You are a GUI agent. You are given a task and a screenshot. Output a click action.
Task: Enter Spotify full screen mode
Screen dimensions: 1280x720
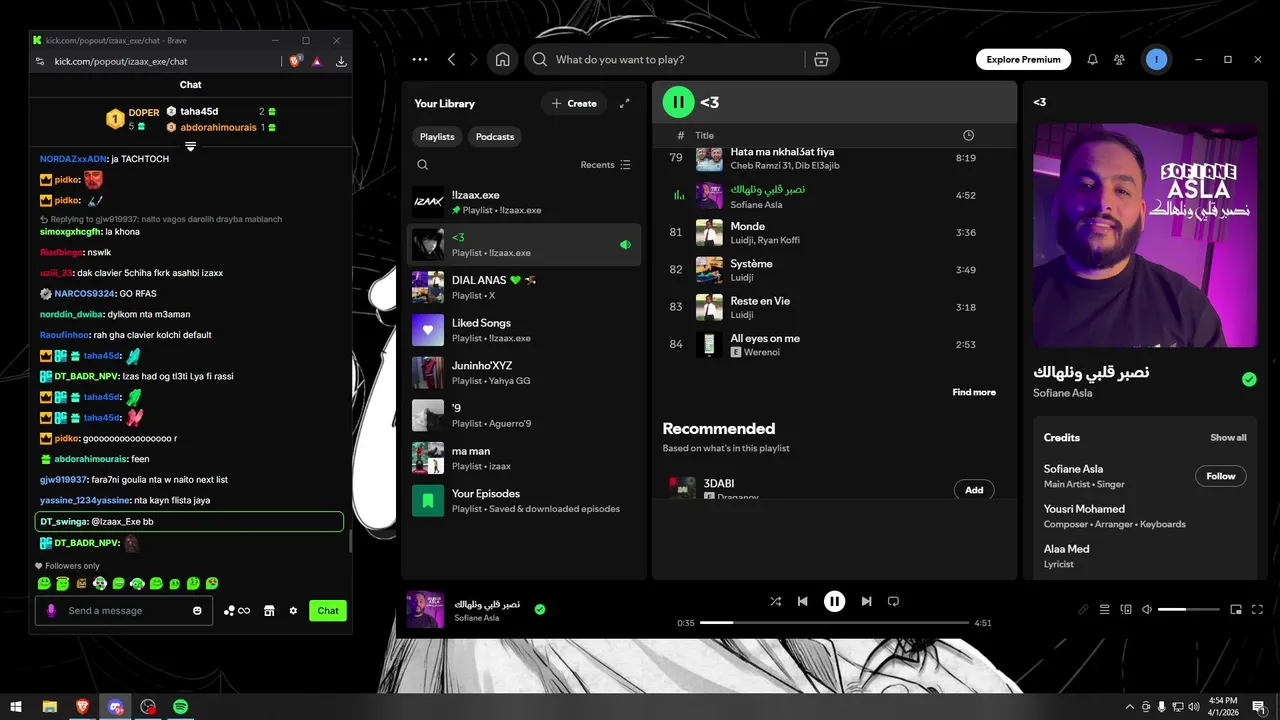[x=1258, y=609]
